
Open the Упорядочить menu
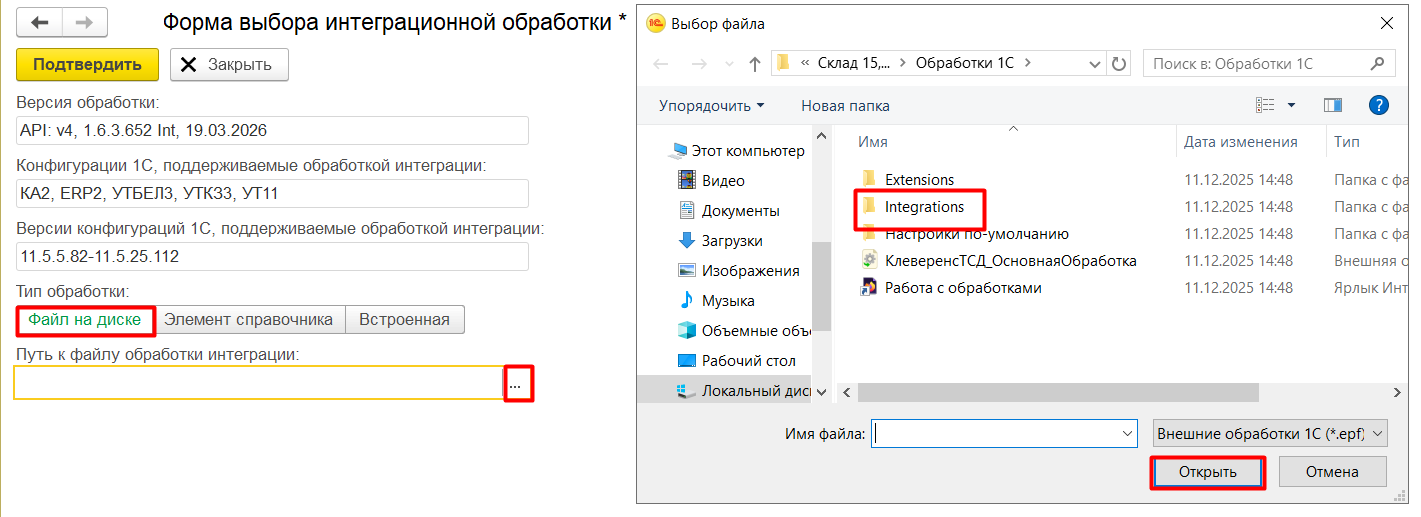point(711,105)
